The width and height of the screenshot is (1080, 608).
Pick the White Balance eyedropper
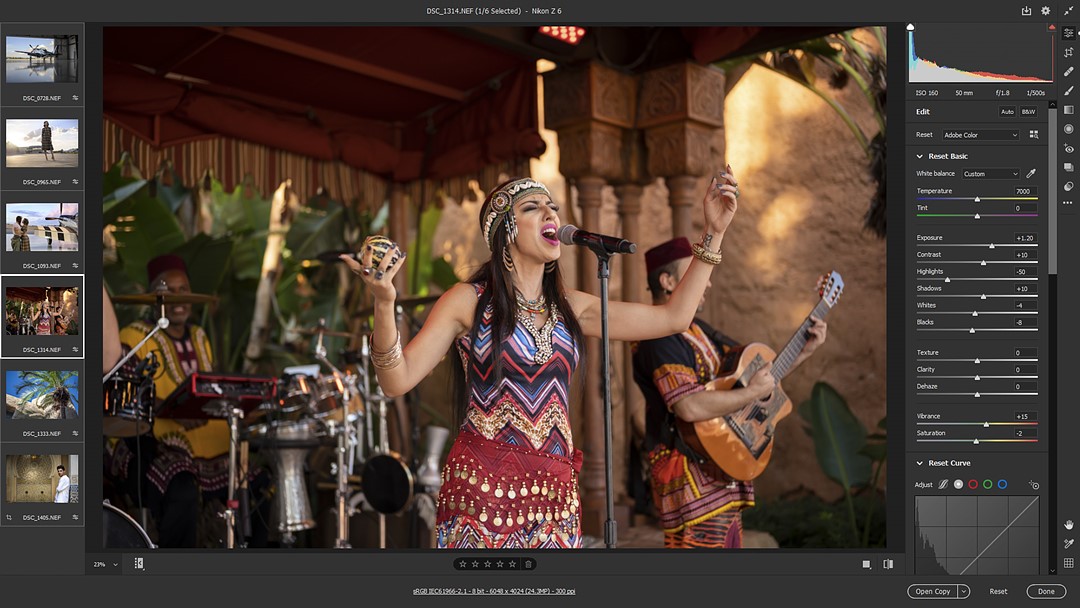click(1031, 174)
